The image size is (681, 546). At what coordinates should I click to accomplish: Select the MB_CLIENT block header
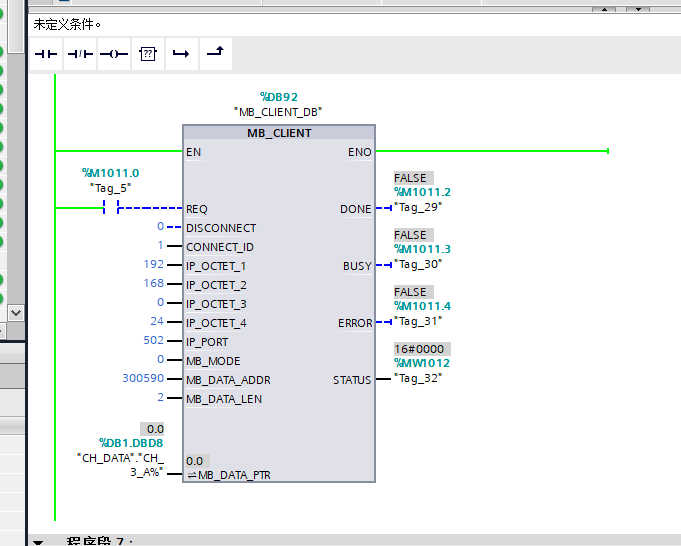279,133
